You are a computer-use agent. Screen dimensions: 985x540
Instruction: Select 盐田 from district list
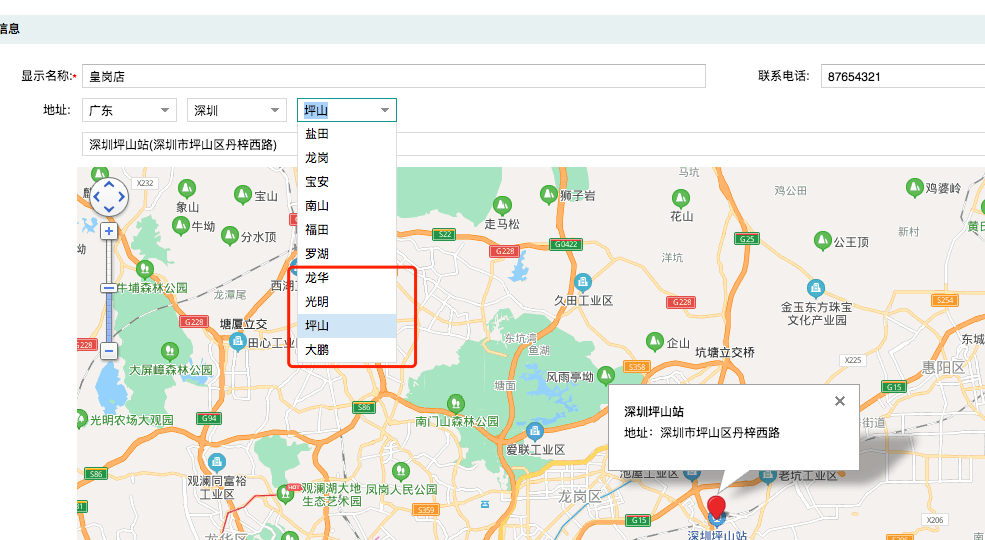[x=347, y=134]
